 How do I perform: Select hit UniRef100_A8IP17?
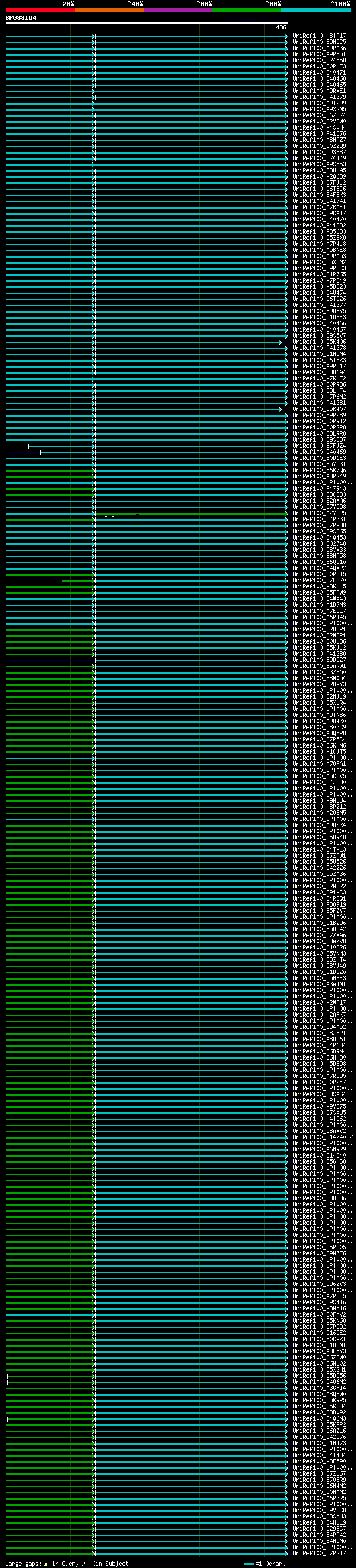pos(319,36)
